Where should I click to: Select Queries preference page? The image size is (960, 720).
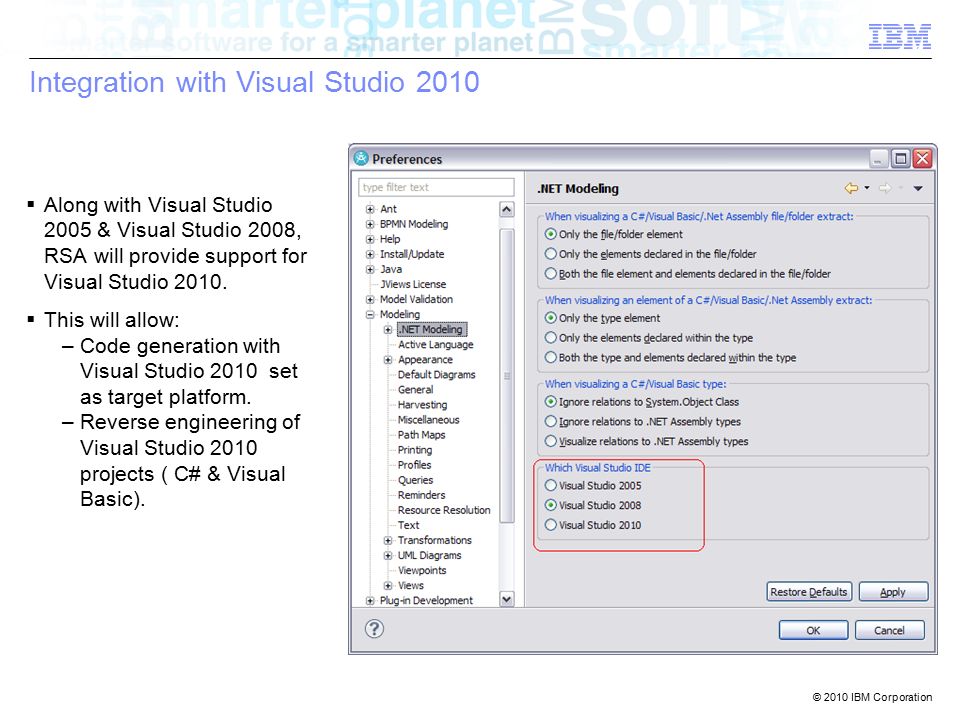[x=415, y=480]
